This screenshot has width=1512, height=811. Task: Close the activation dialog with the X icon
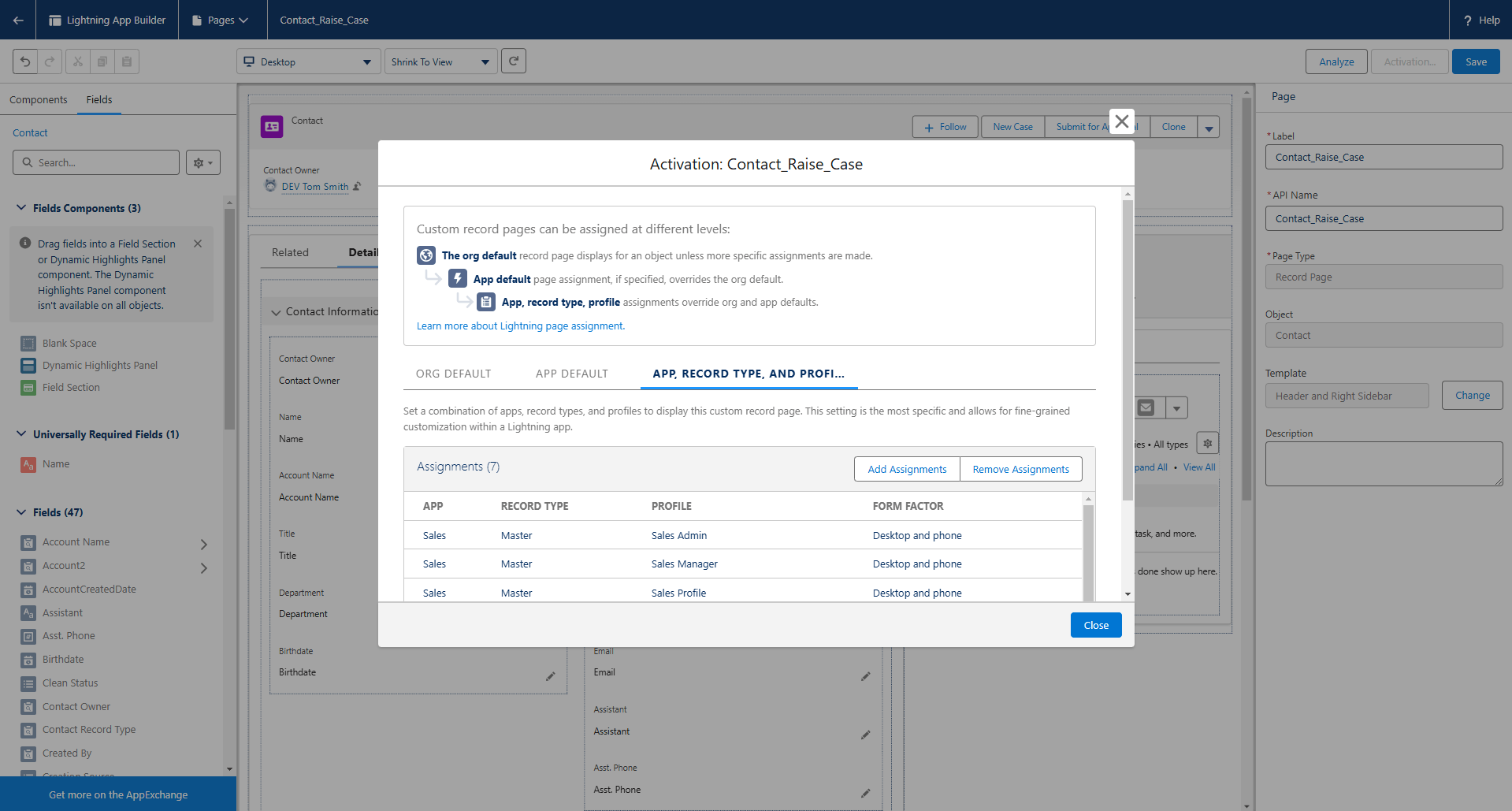[x=1122, y=121]
